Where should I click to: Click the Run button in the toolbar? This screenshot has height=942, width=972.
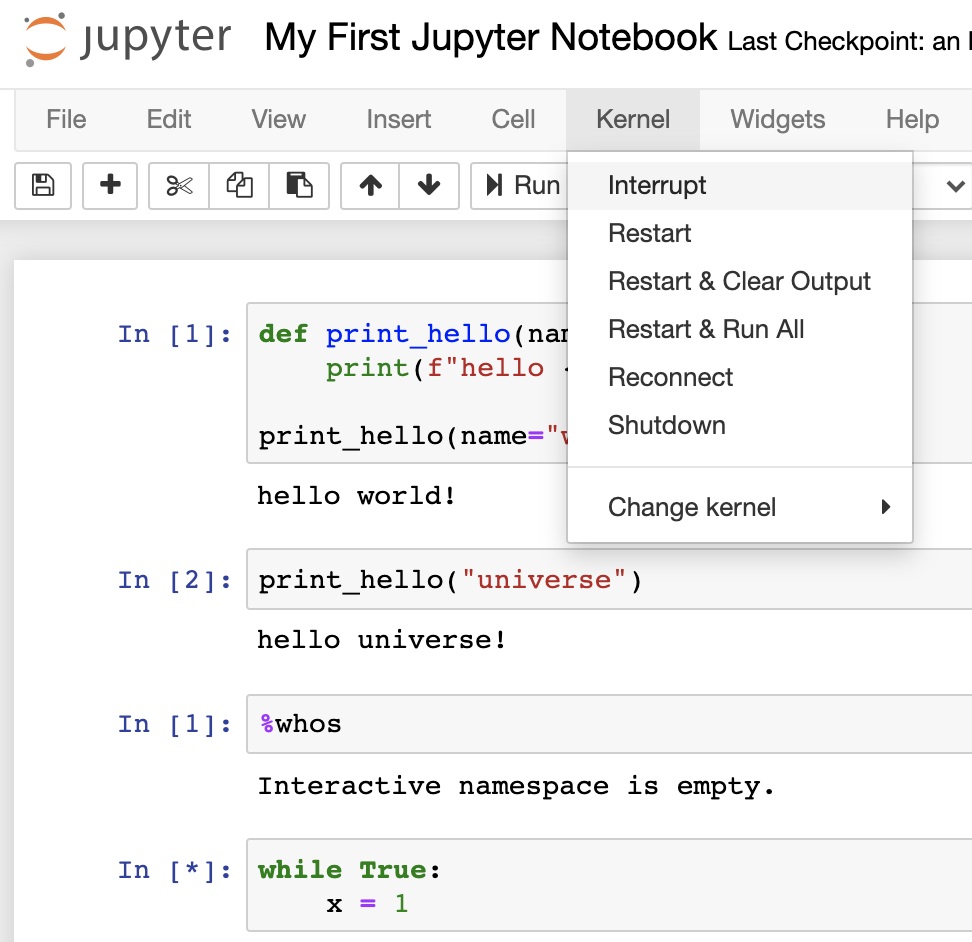coord(521,185)
